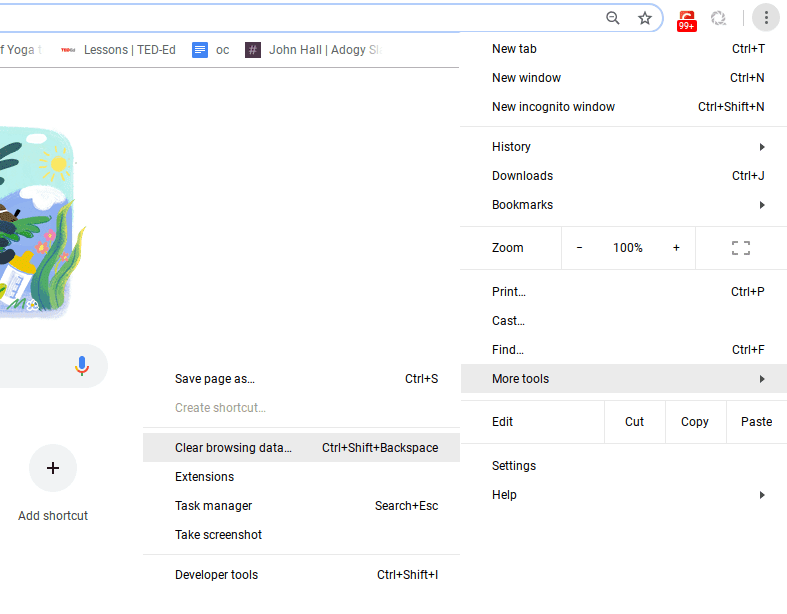Decrease zoom with the minus button
787x614 pixels.
[x=579, y=248]
